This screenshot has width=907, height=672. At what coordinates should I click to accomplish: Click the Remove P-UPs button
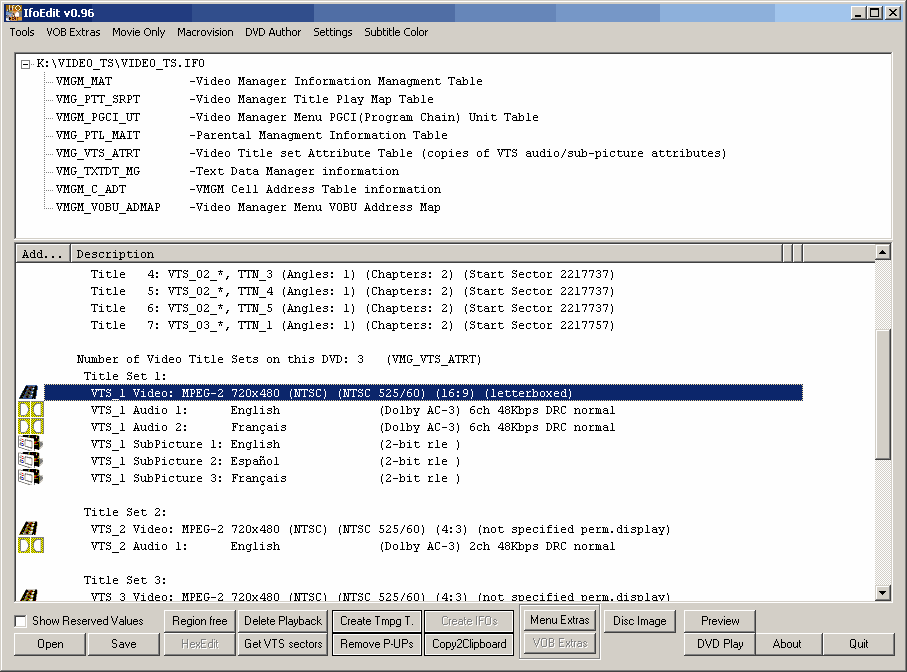pyautogui.click(x=377, y=644)
